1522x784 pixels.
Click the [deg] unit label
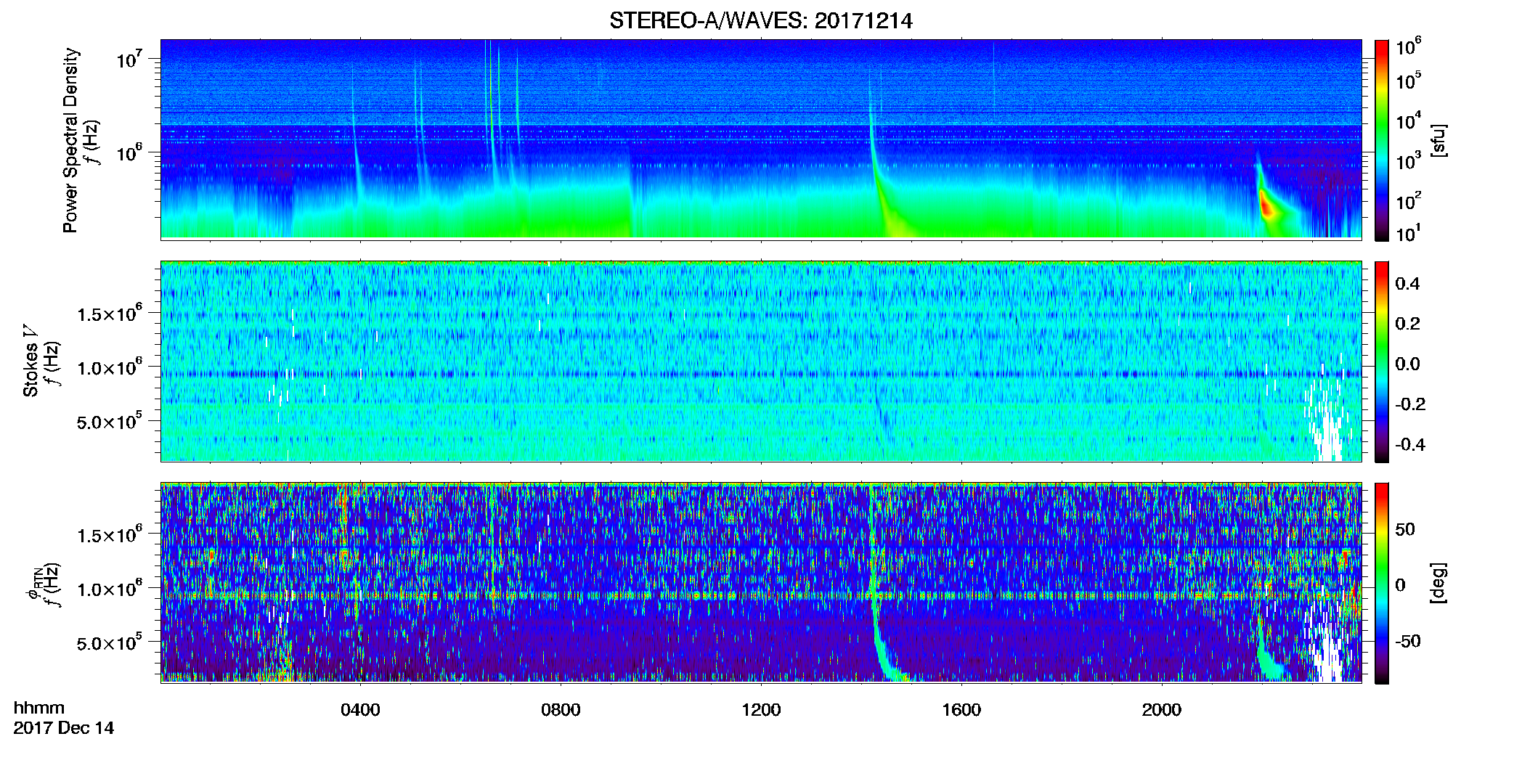[1438, 583]
